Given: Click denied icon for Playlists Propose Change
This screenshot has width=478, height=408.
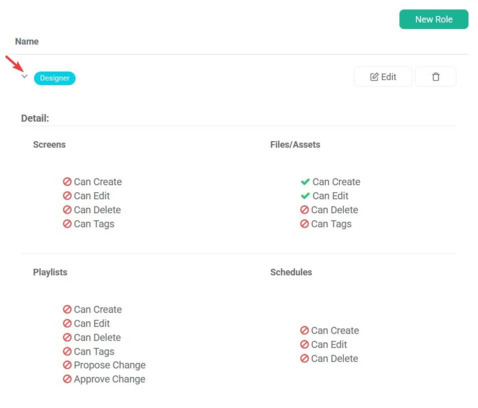Looking at the screenshot, I should point(67,365).
